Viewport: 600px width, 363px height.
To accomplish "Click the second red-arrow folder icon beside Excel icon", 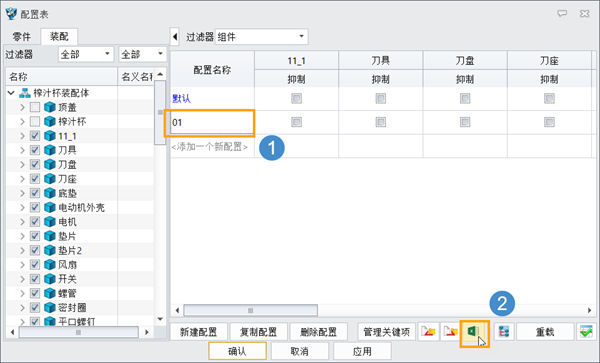I will [450, 332].
